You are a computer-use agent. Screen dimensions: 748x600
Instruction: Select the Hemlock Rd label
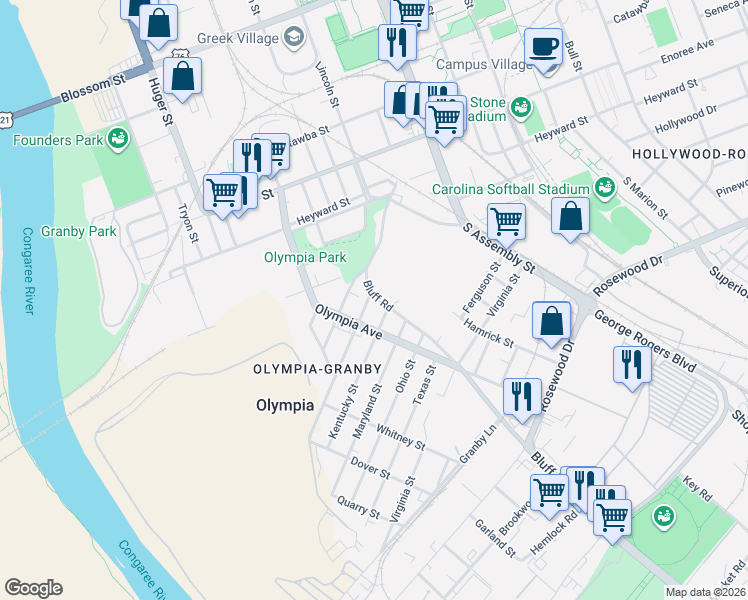pos(553,533)
